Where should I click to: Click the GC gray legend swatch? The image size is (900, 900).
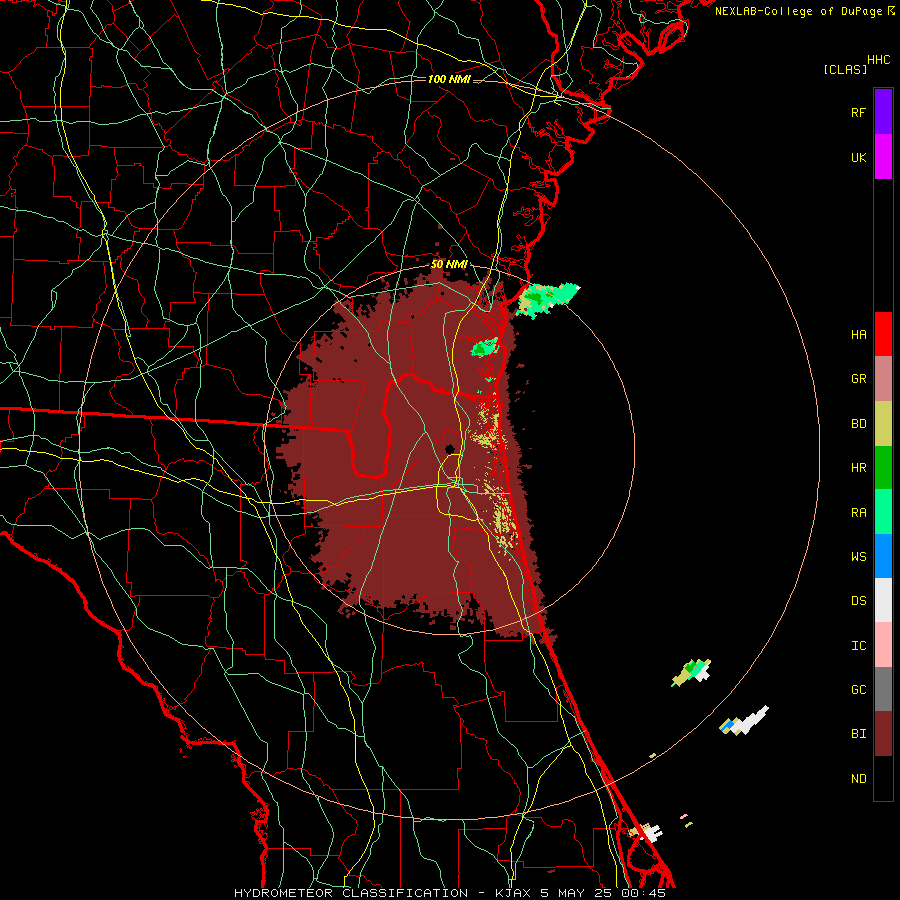pos(883,689)
